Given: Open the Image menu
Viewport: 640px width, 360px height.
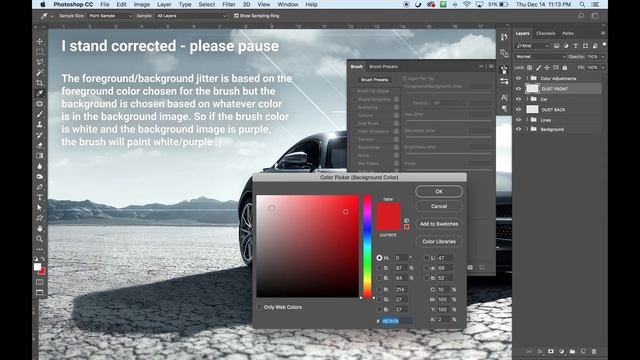Looking at the screenshot, I should [x=142, y=4].
